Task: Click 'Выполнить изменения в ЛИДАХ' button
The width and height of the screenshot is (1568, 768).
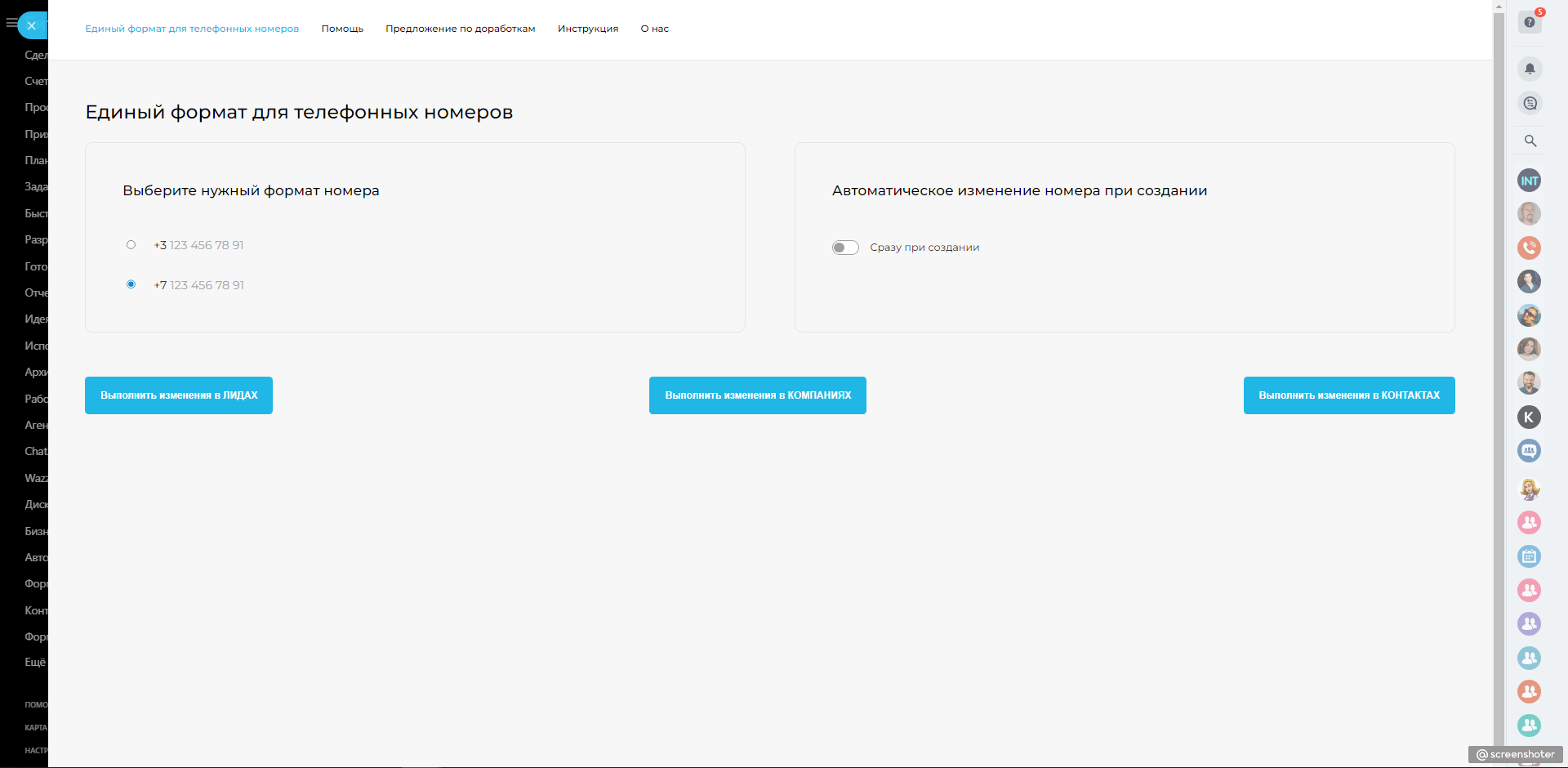Action: (179, 395)
